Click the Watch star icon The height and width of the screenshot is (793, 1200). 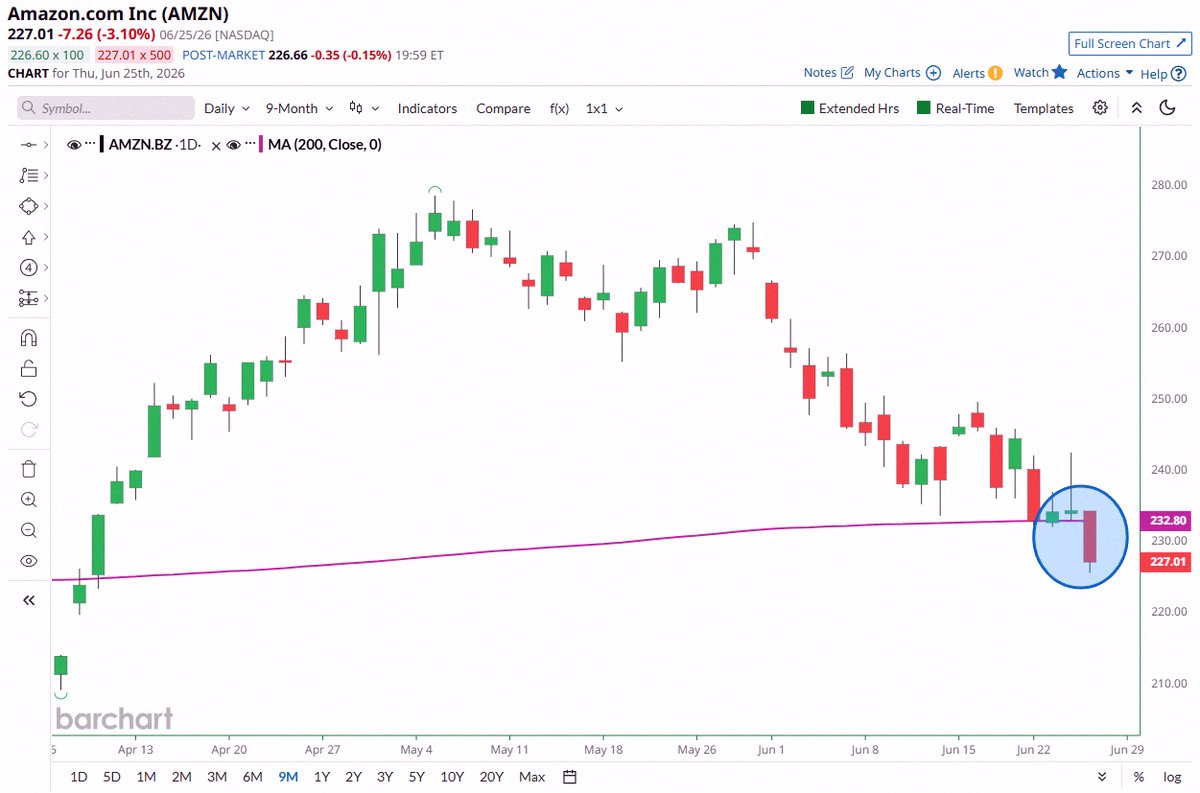tap(1059, 72)
